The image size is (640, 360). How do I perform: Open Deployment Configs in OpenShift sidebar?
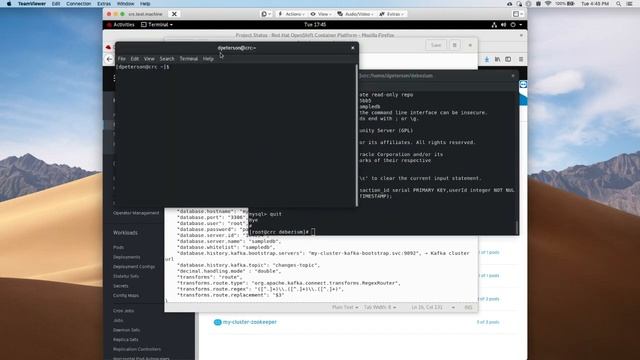(134, 267)
